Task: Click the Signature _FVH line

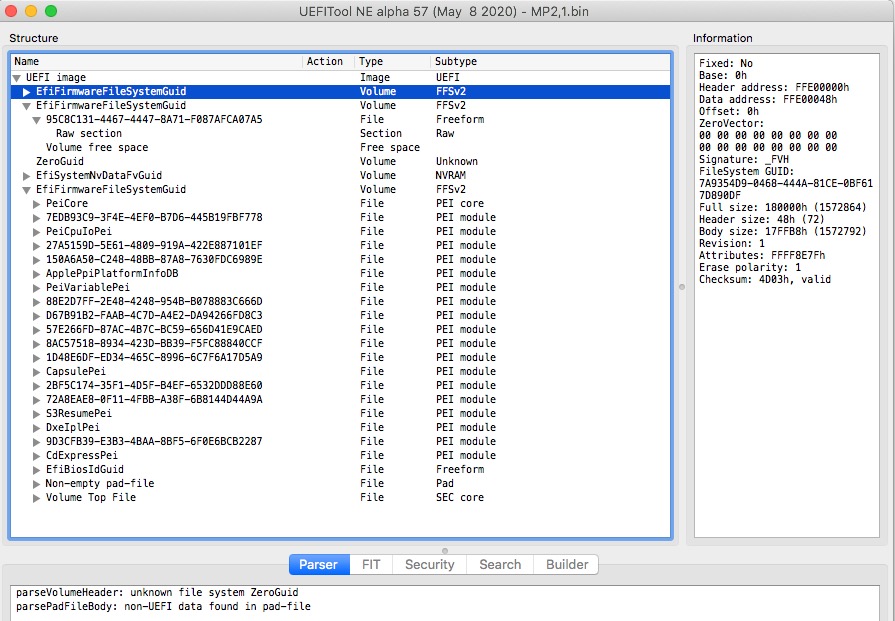Action: (x=744, y=159)
